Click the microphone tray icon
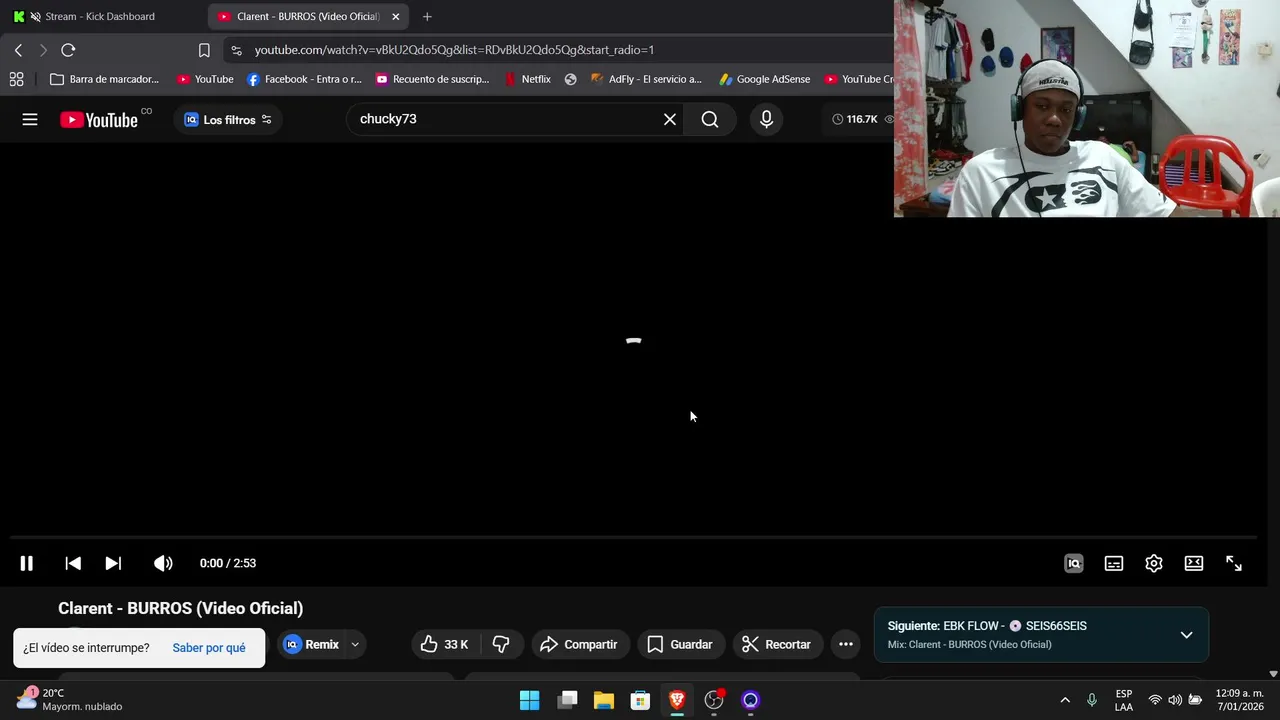Screen dimensions: 1280x720 [x=1092, y=700]
